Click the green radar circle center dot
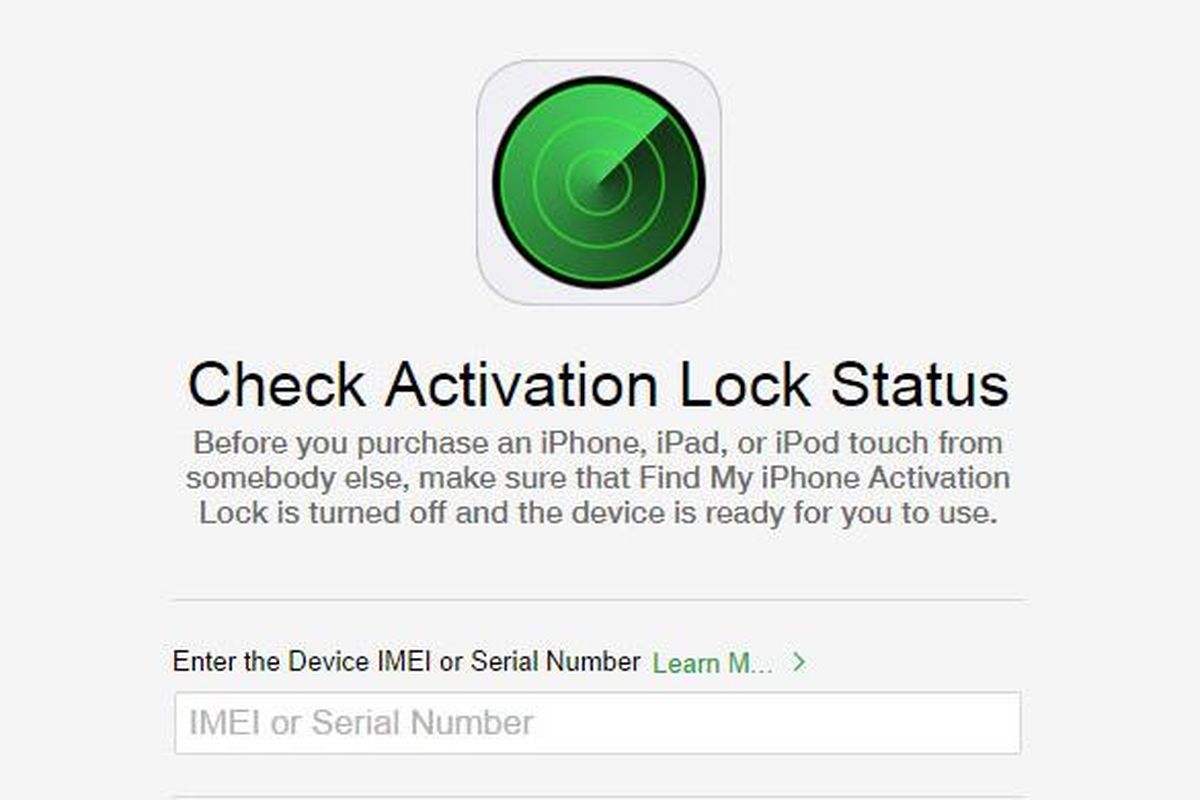The image size is (1200, 800). tap(598, 182)
